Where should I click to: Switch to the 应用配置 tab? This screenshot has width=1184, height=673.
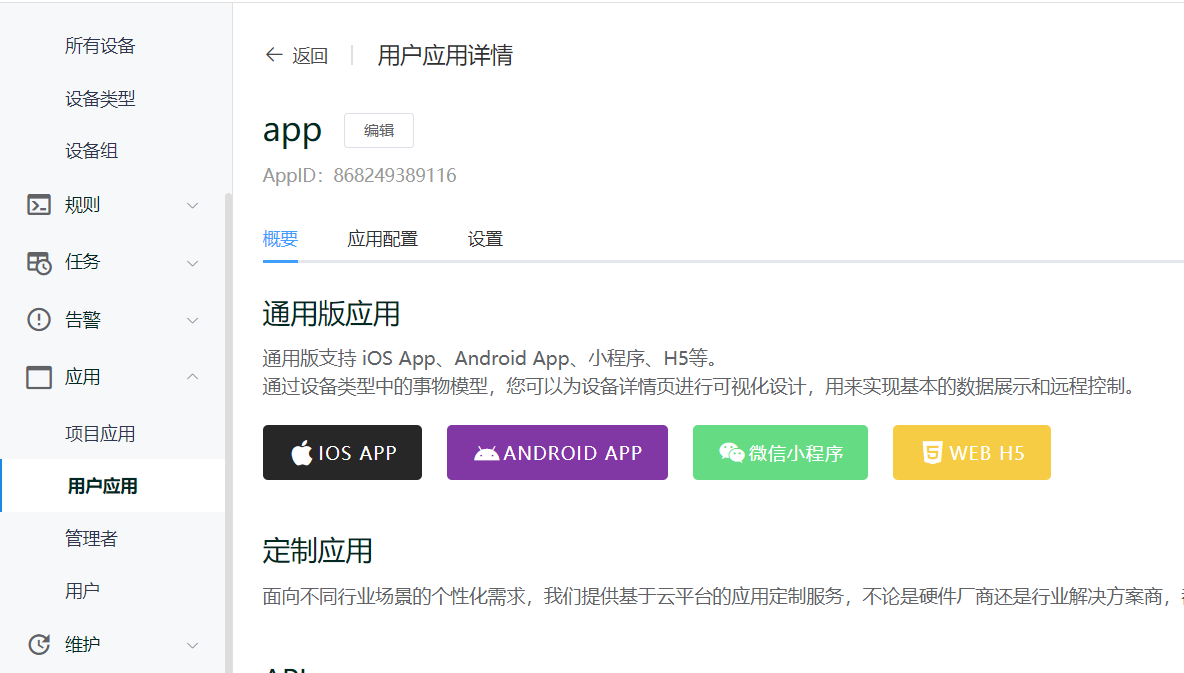[x=383, y=239]
